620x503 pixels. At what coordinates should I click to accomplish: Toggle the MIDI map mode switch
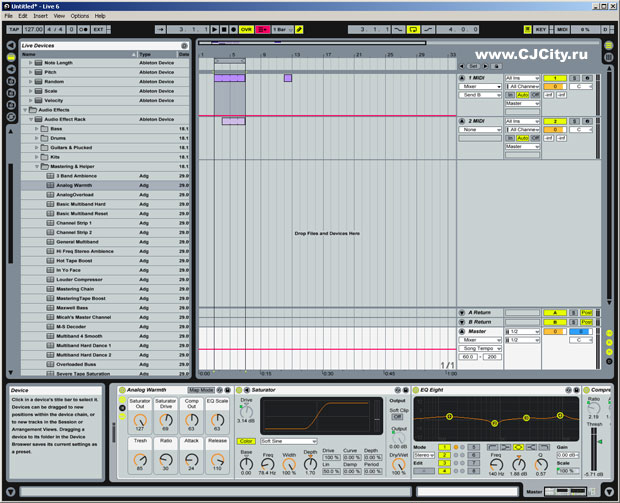(x=562, y=29)
